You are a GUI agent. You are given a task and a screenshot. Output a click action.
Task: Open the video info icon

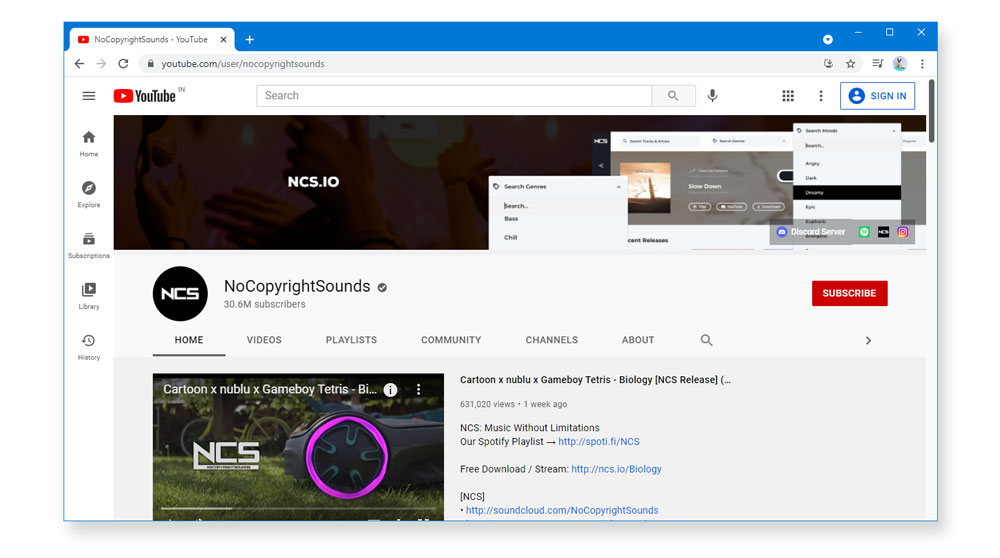[x=390, y=390]
